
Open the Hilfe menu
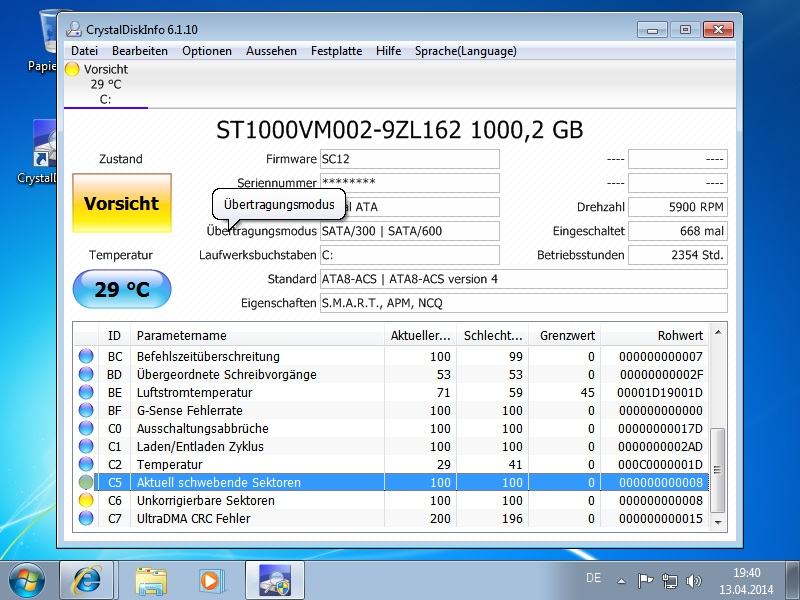[x=388, y=51]
